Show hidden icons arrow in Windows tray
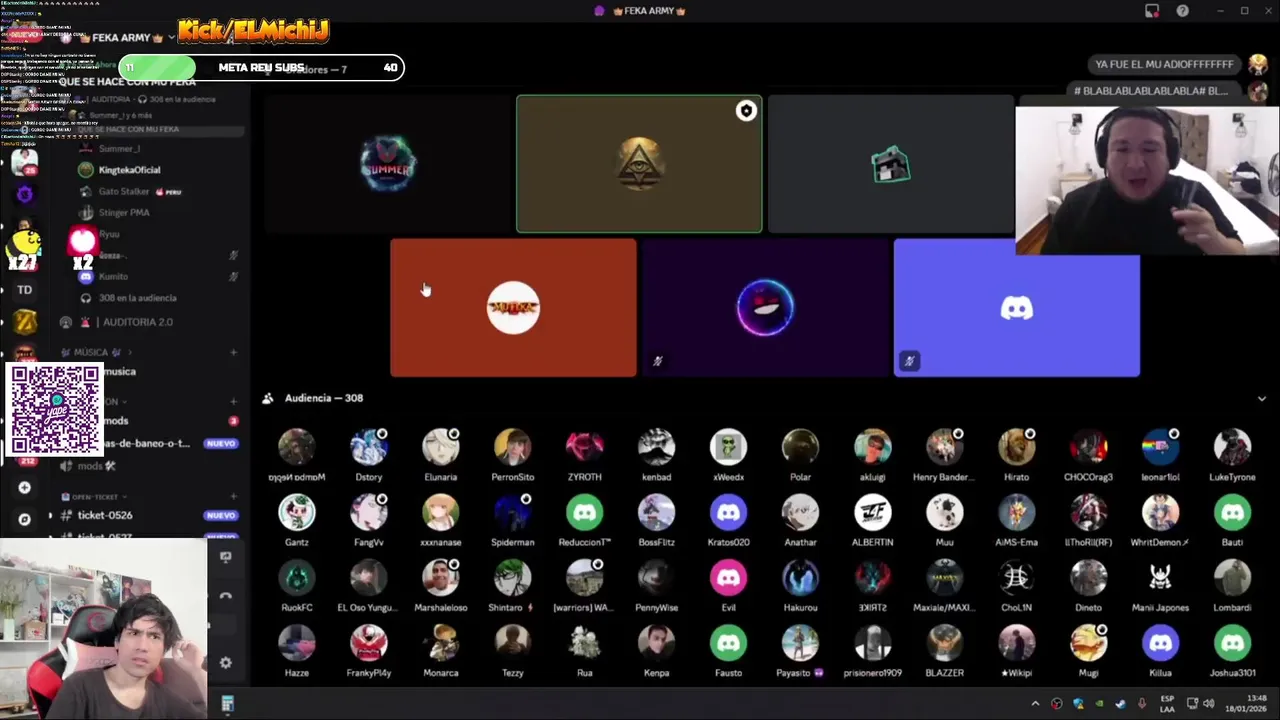This screenshot has width=1280, height=720. click(x=1035, y=704)
